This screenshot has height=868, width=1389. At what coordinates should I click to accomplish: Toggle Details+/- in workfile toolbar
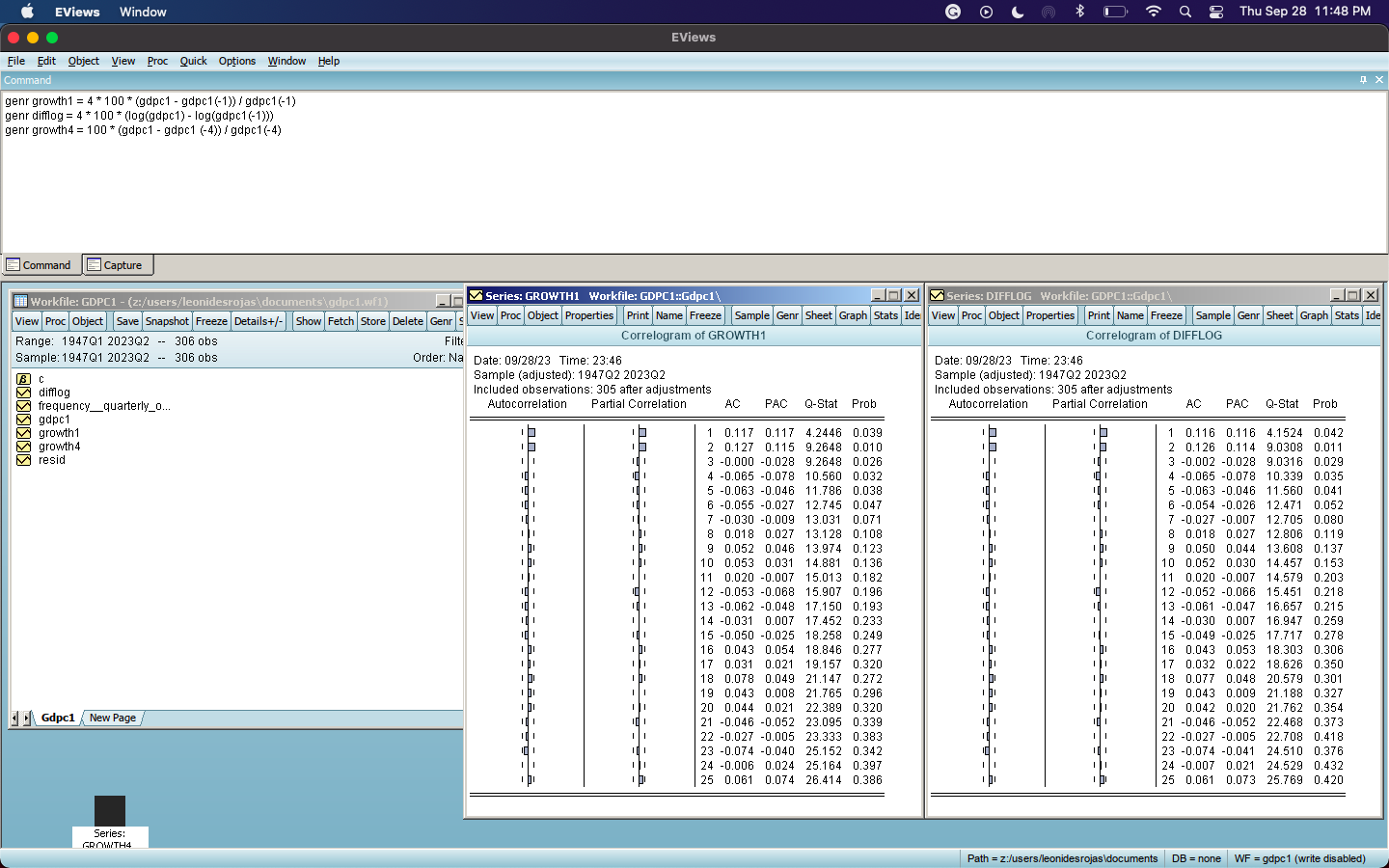(258, 321)
